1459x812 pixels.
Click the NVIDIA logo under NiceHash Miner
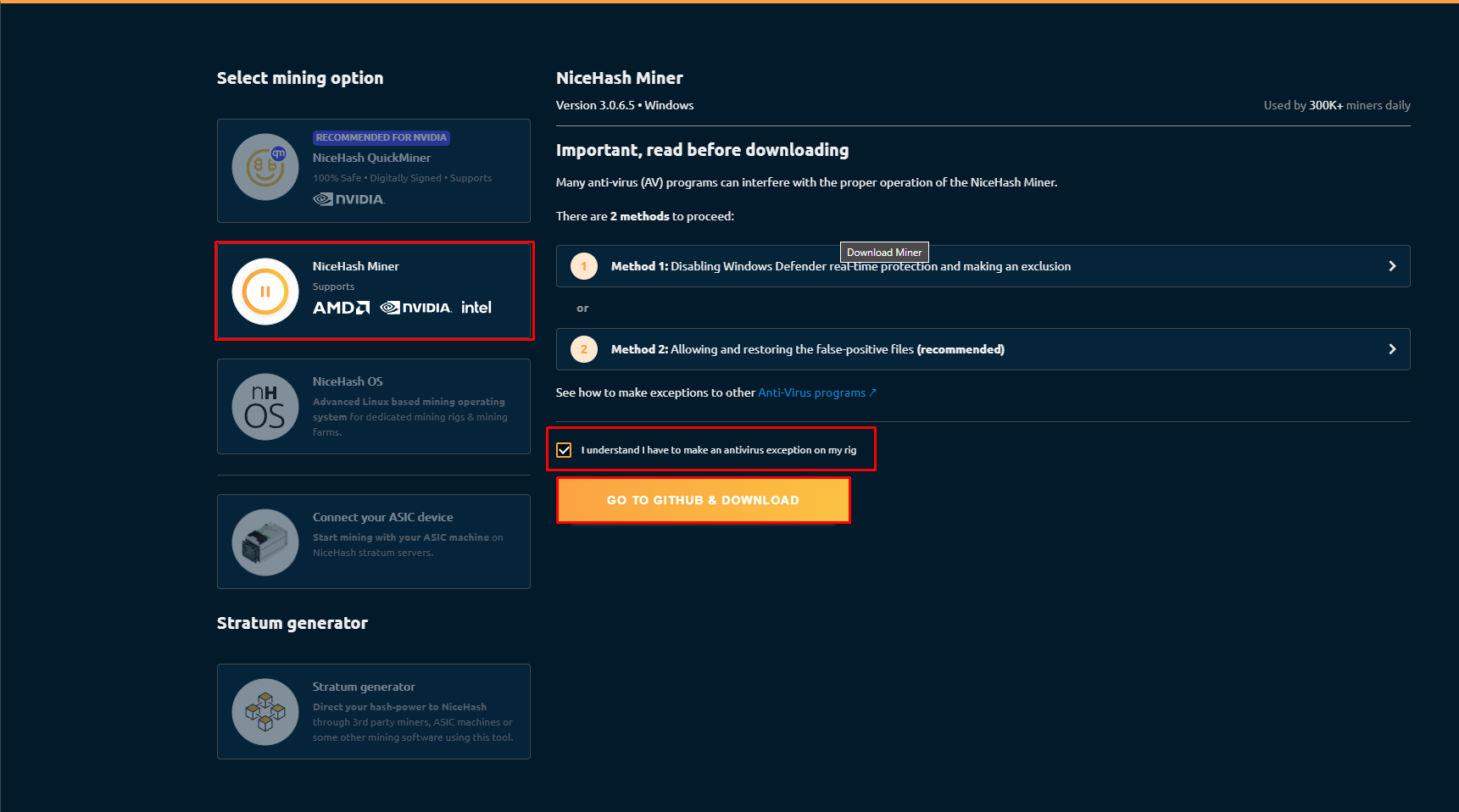(415, 308)
